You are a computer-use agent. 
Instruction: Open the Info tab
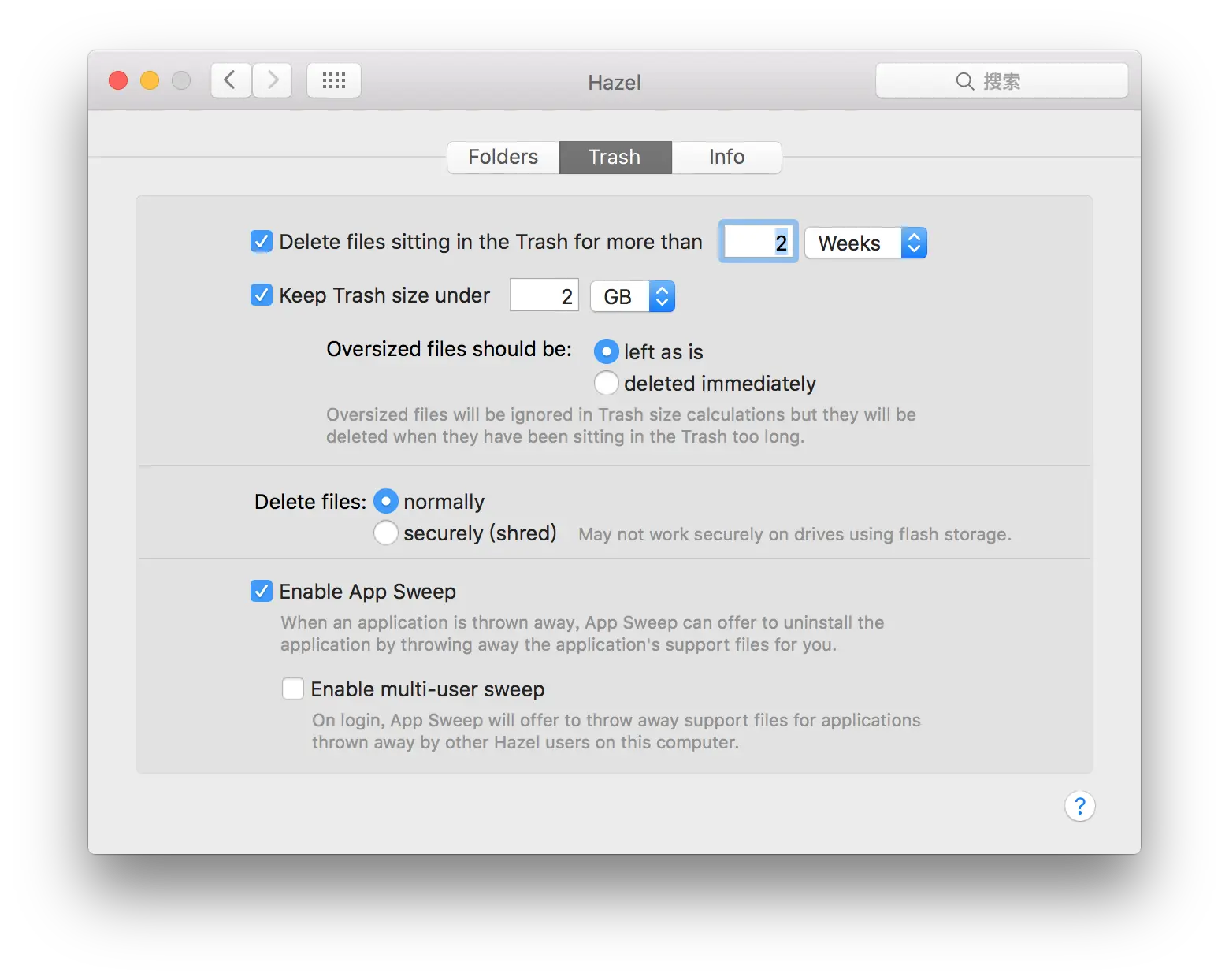point(726,158)
